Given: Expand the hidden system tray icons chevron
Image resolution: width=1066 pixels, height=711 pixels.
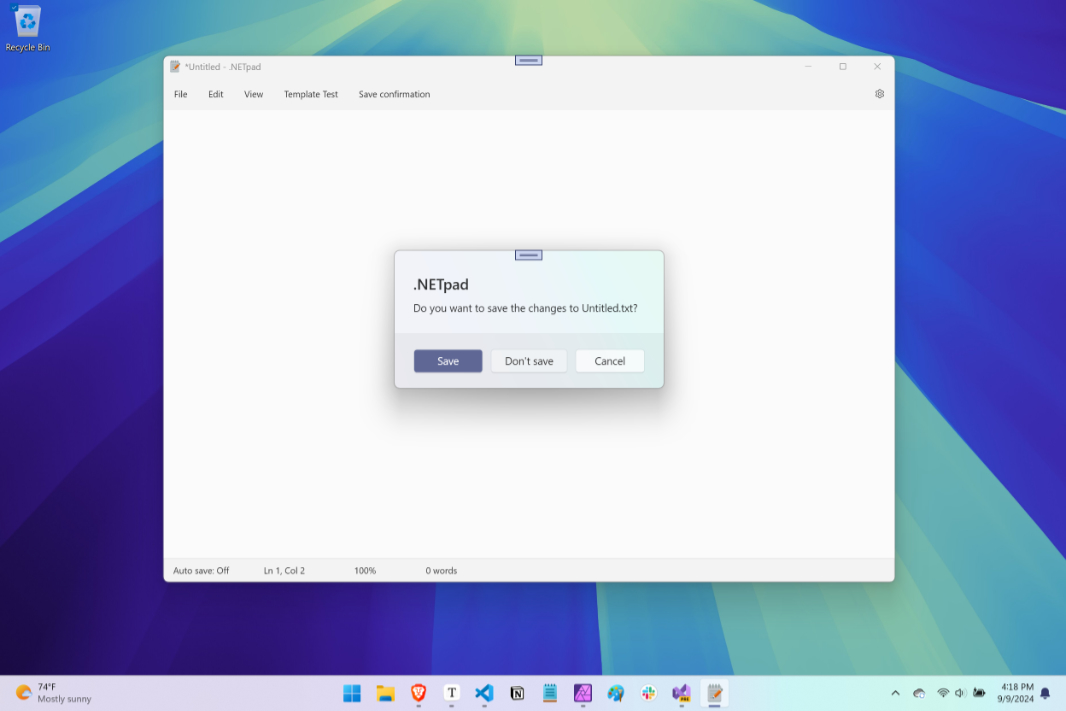Looking at the screenshot, I should (895, 693).
